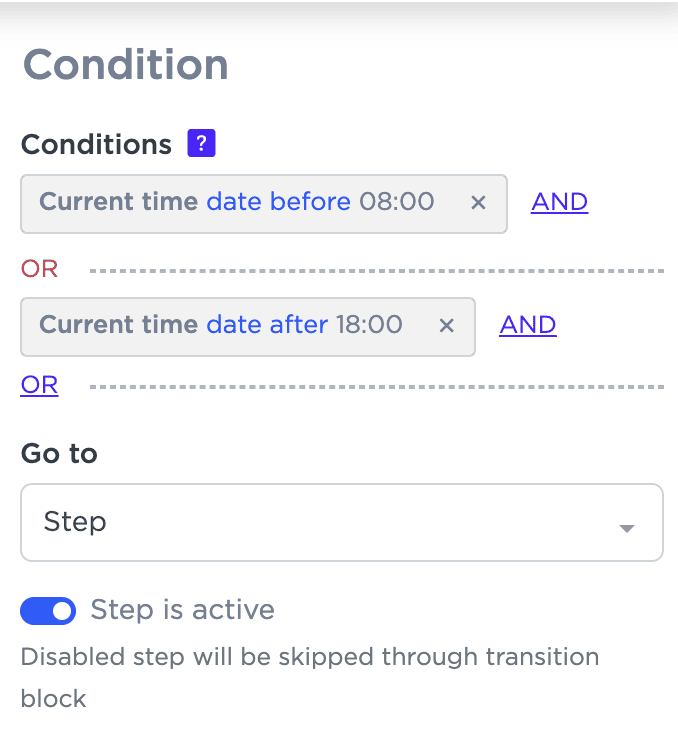
Task: Click the 'Step is active' label text
Action: coord(182,610)
